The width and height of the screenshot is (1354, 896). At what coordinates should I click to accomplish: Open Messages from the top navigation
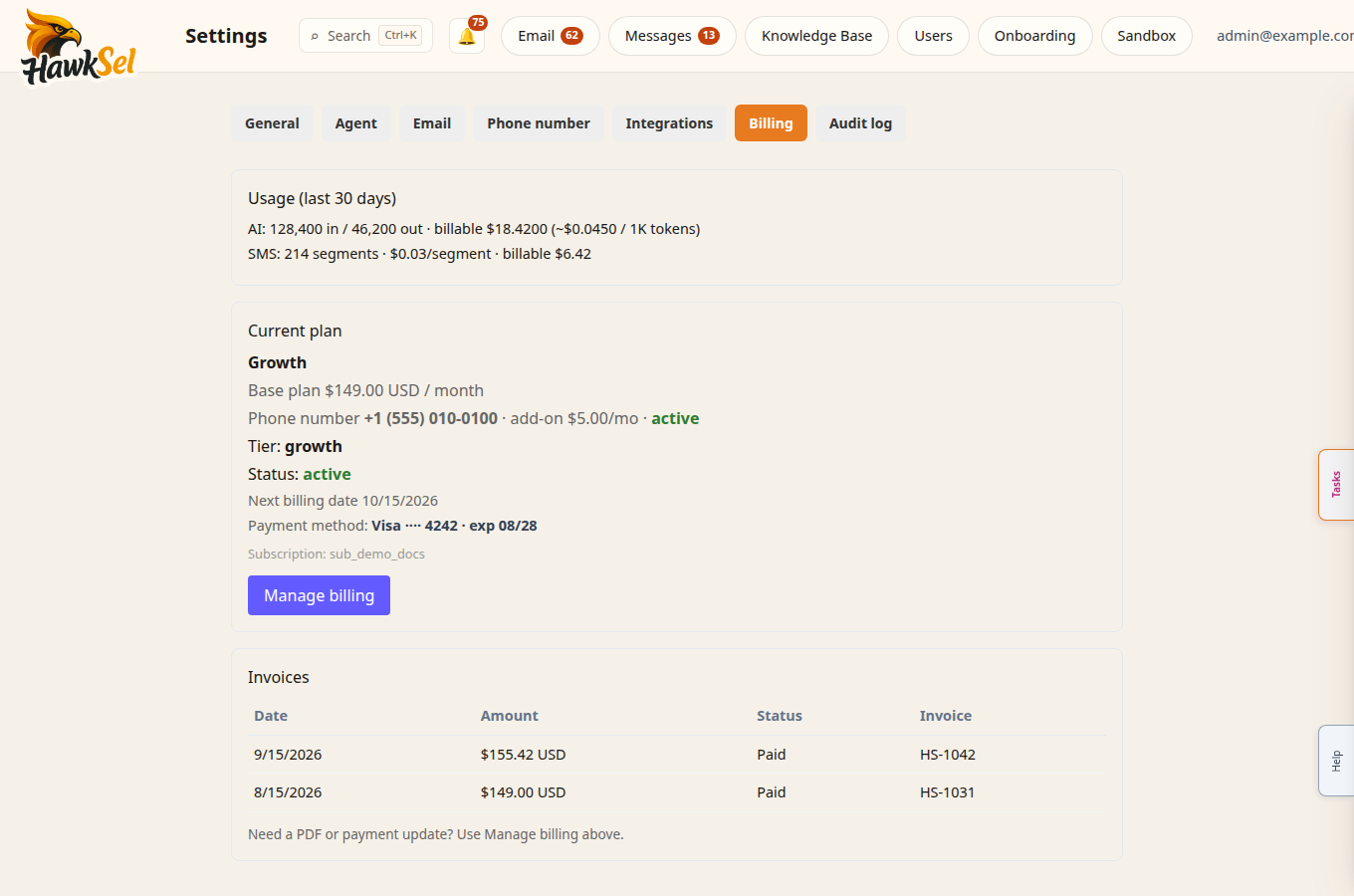[x=672, y=36]
